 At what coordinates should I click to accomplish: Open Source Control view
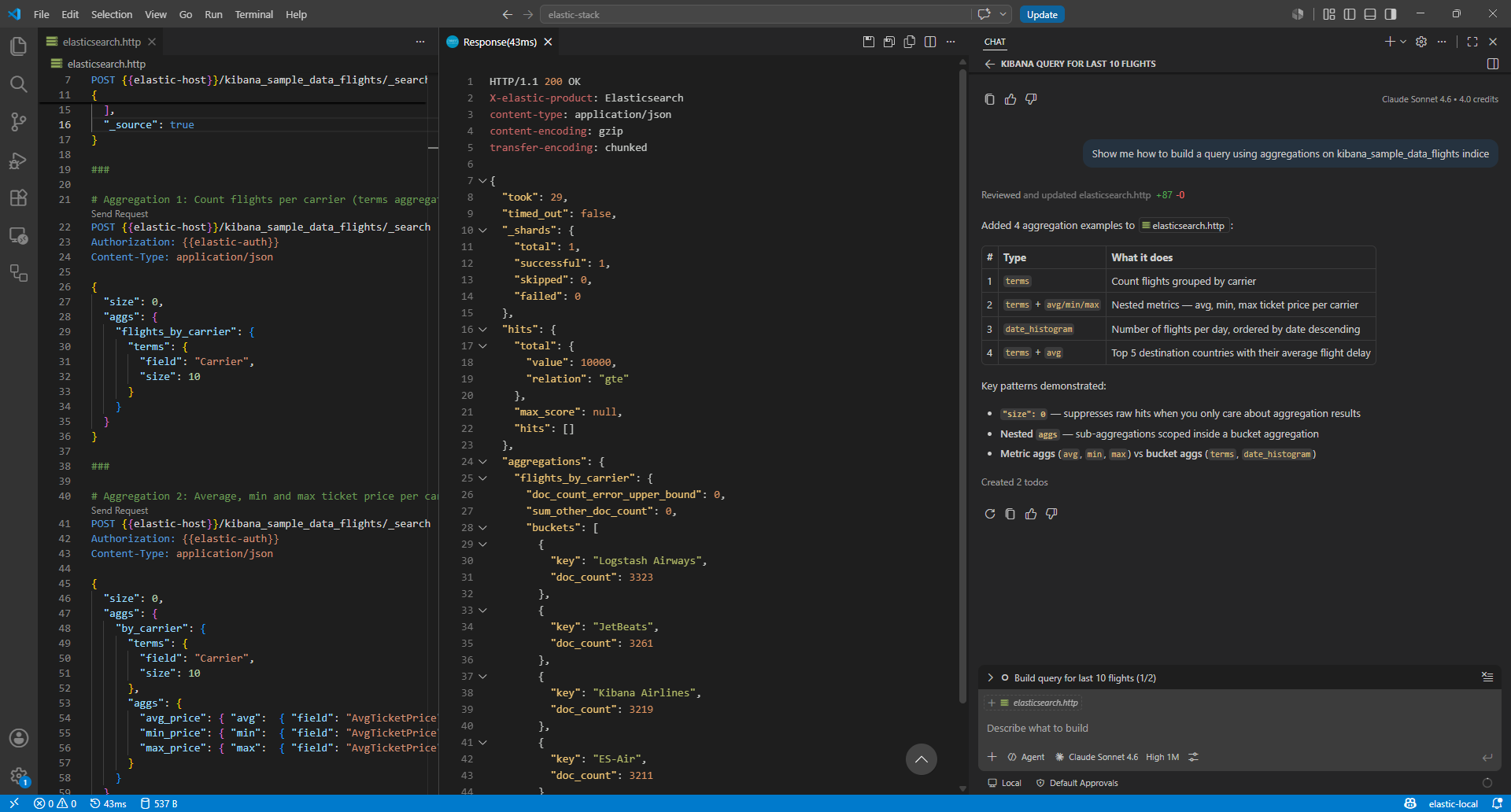coord(18,122)
